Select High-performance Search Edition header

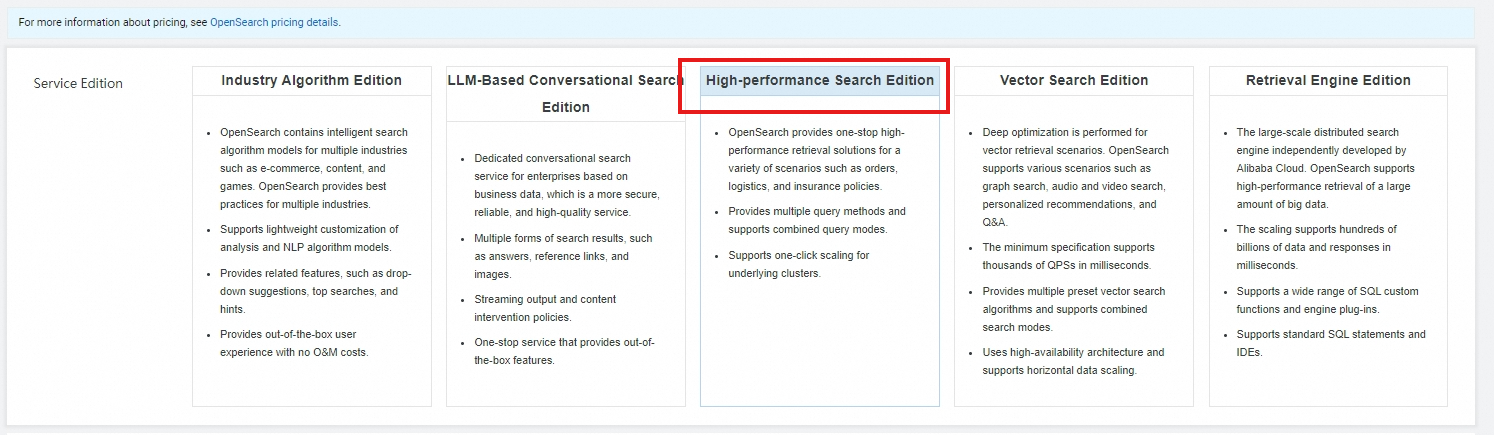point(820,81)
